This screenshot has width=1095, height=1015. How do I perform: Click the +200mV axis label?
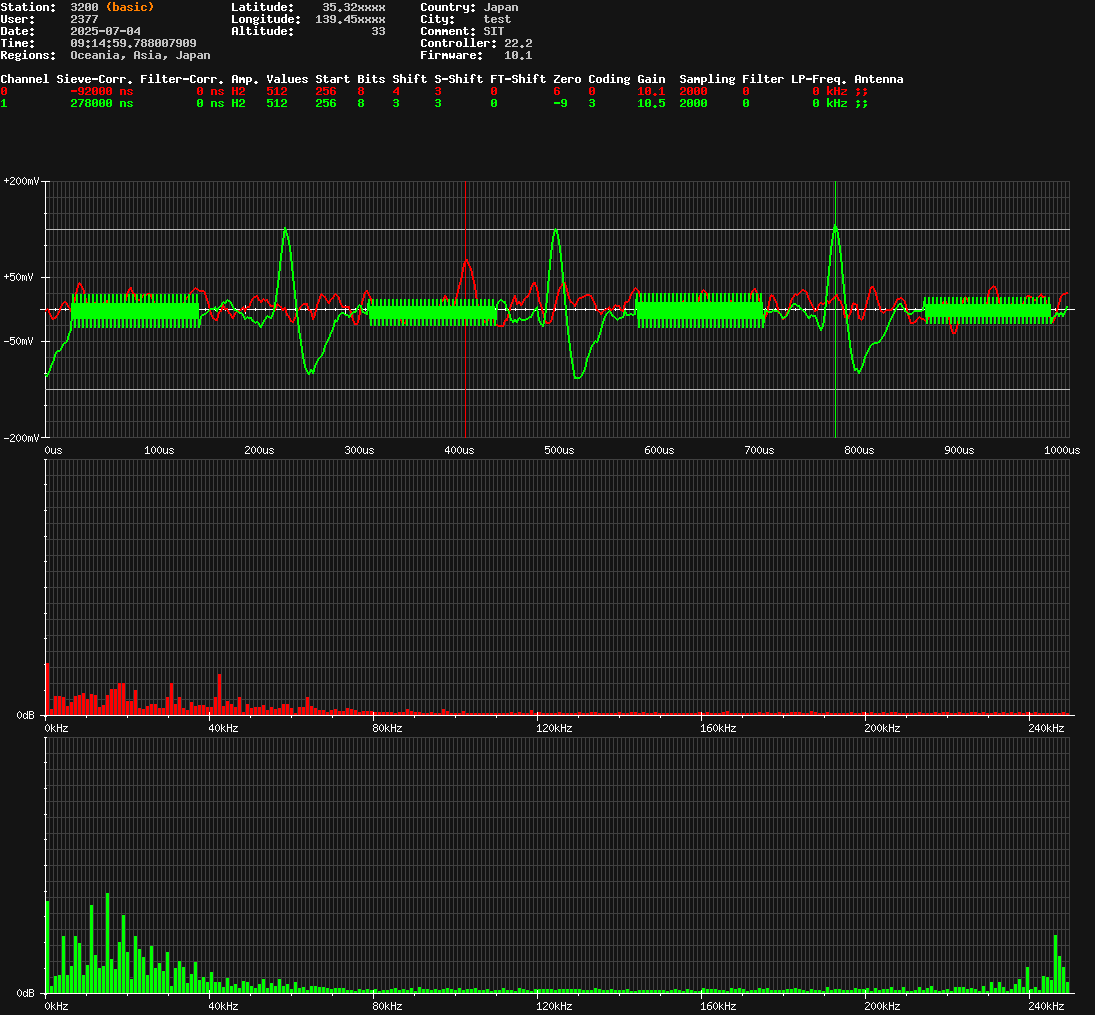point(22,181)
